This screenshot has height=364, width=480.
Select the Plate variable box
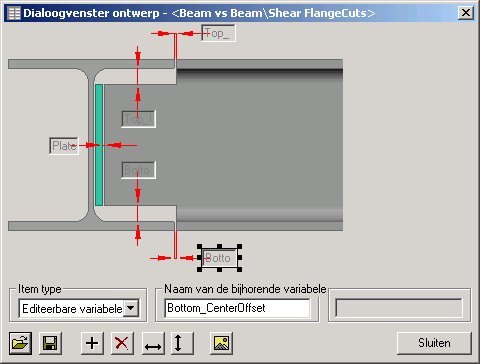[x=64, y=146]
